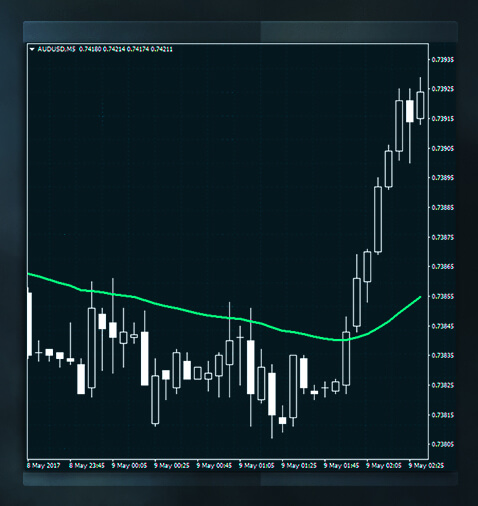
Task: Click the 9 May 01:45 time label
Action: tap(341, 466)
